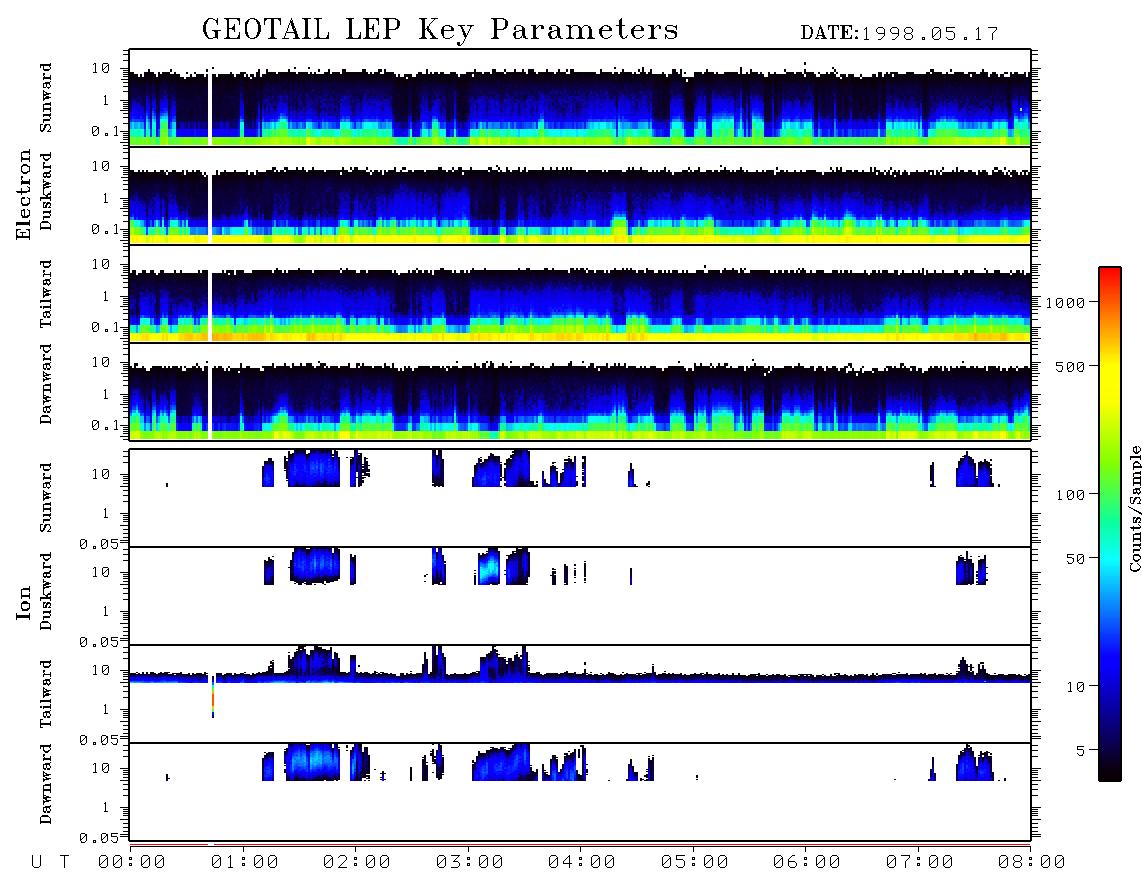1142x880 pixels.
Task: Click the "04:00" time tick label
Action: 581,863
